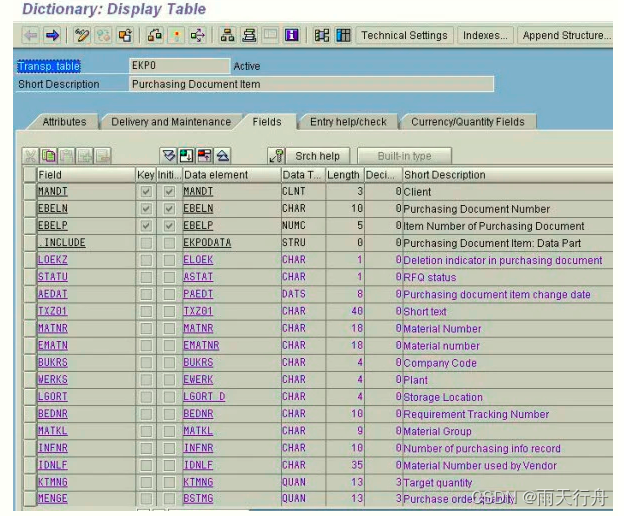624x516 pixels.
Task: Click the Short Description column header
Action: click(x=508, y=175)
